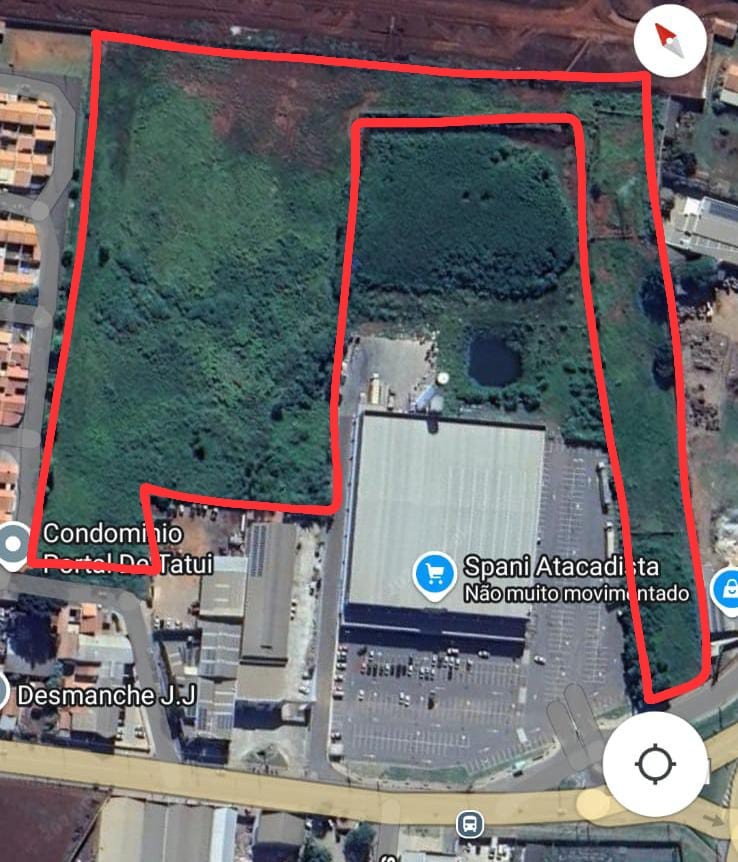Viewport: 738px width, 862px height.
Task: Tap the dense tree cluster inside red outline
Action: pyautogui.click(x=463, y=213)
